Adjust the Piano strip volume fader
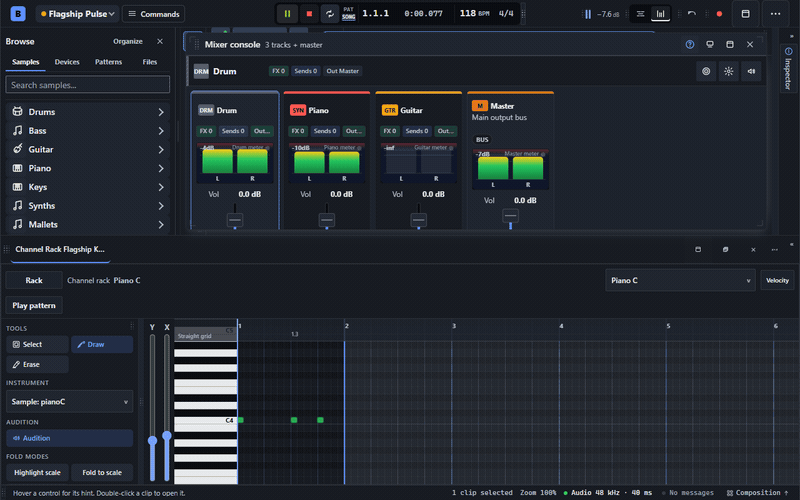The height and width of the screenshot is (500, 800). tap(327, 220)
